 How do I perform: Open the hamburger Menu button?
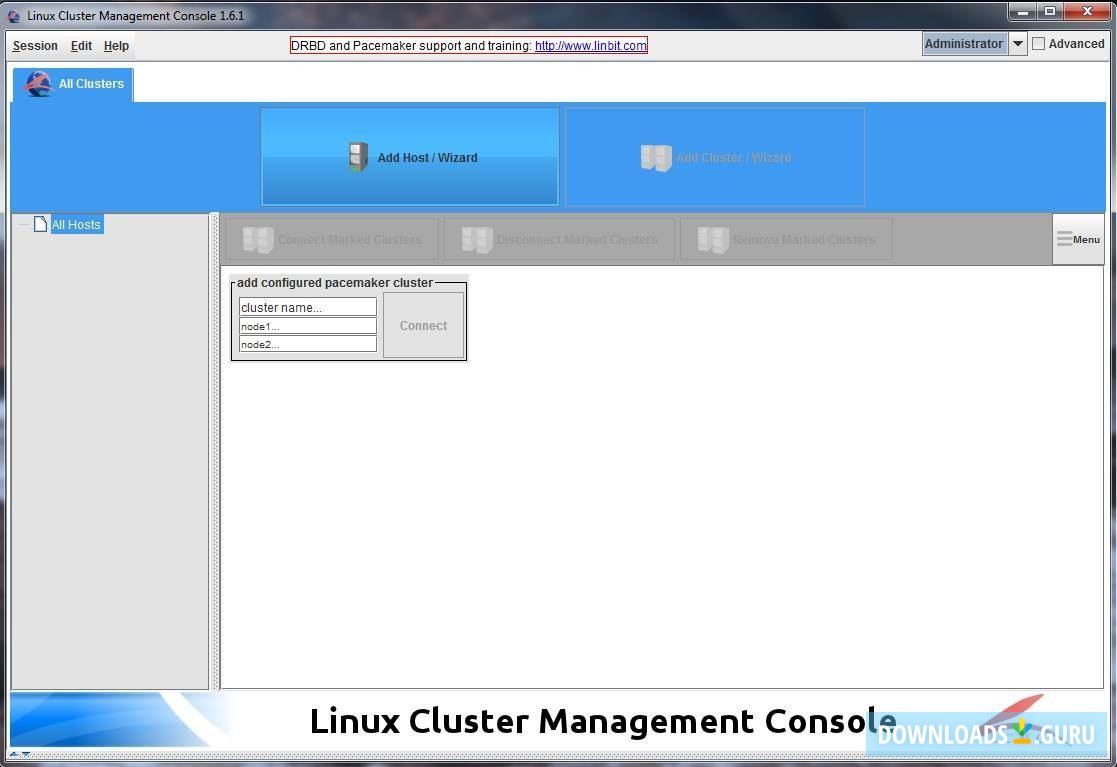pyautogui.click(x=1078, y=239)
